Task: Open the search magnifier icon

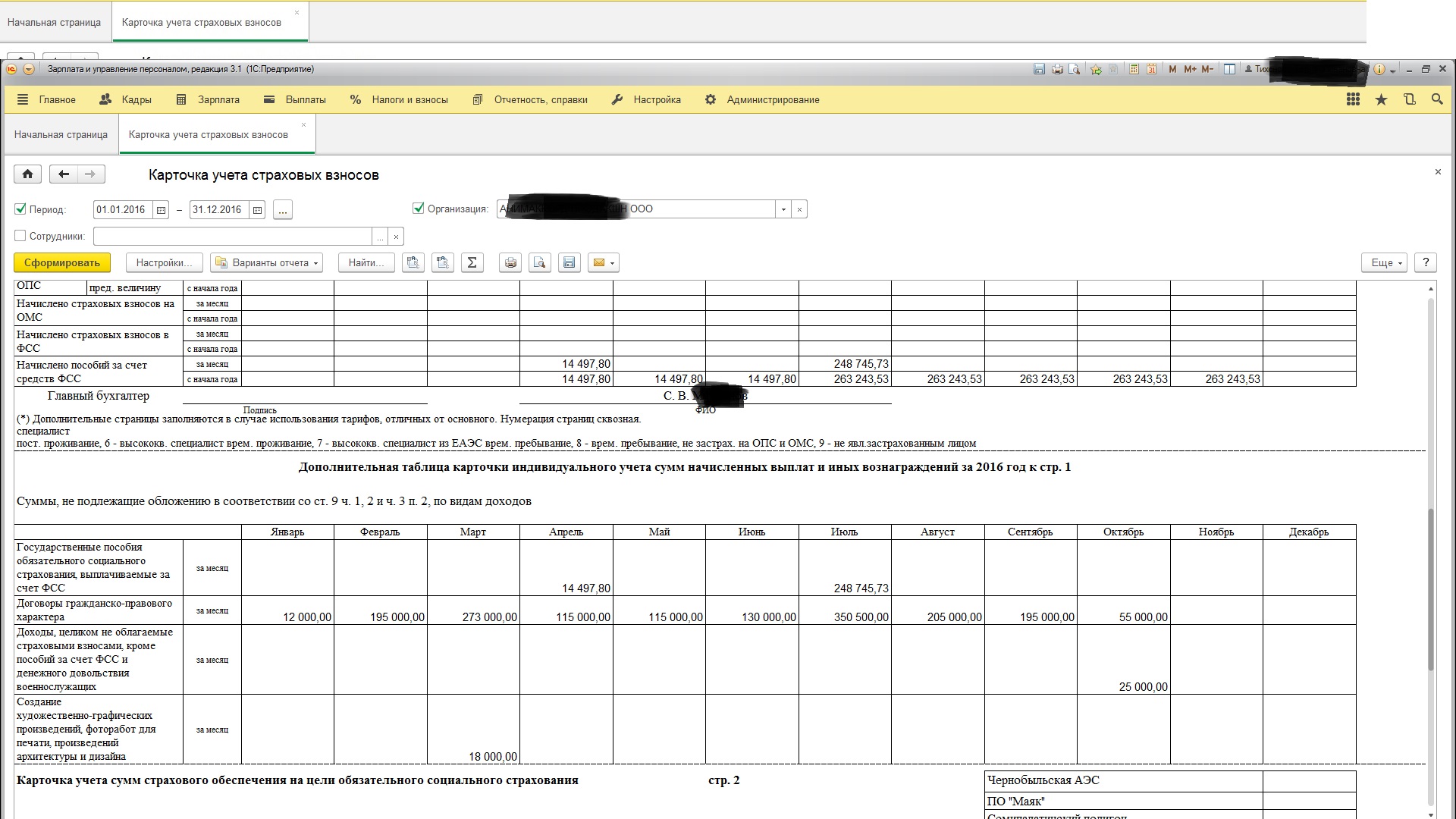Action: pos(1437,99)
